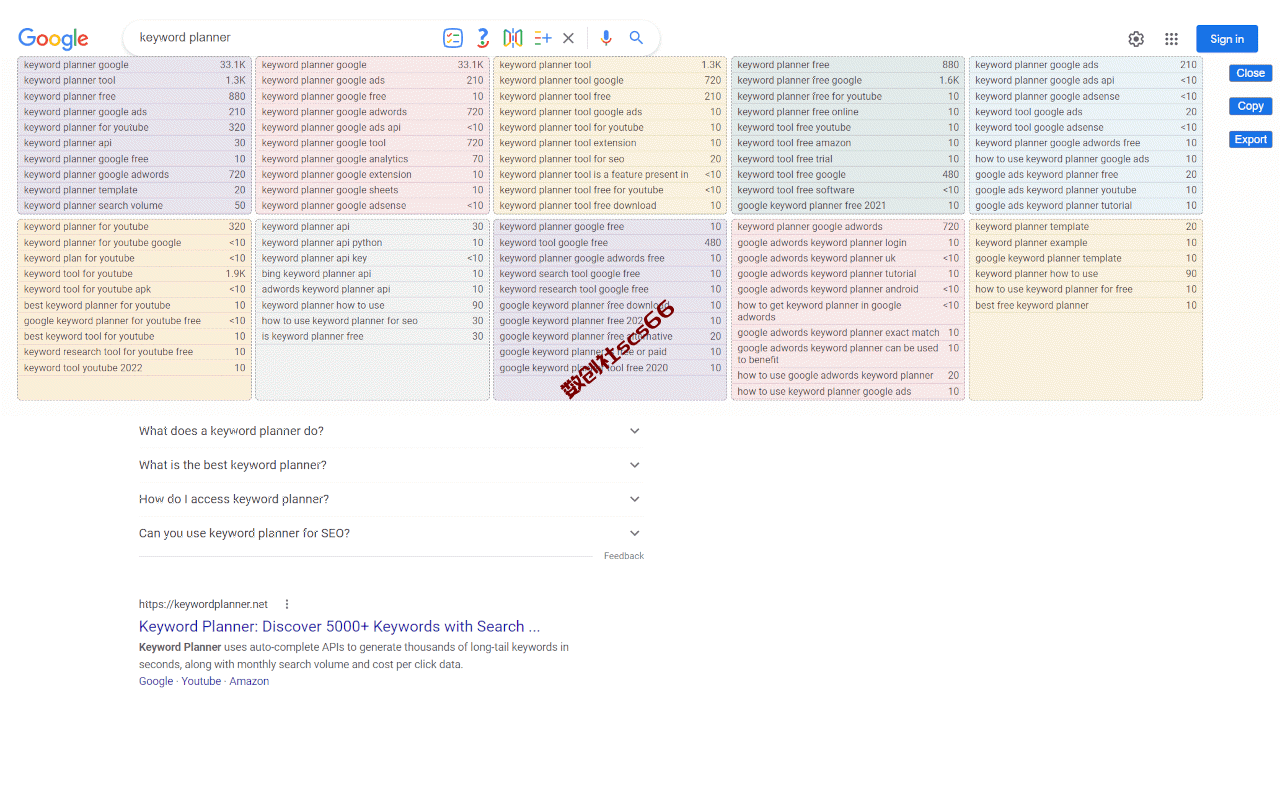This screenshot has width=1280, height=800.
Task: Select "is keyword planner free" row
Action: click(372, 337)
